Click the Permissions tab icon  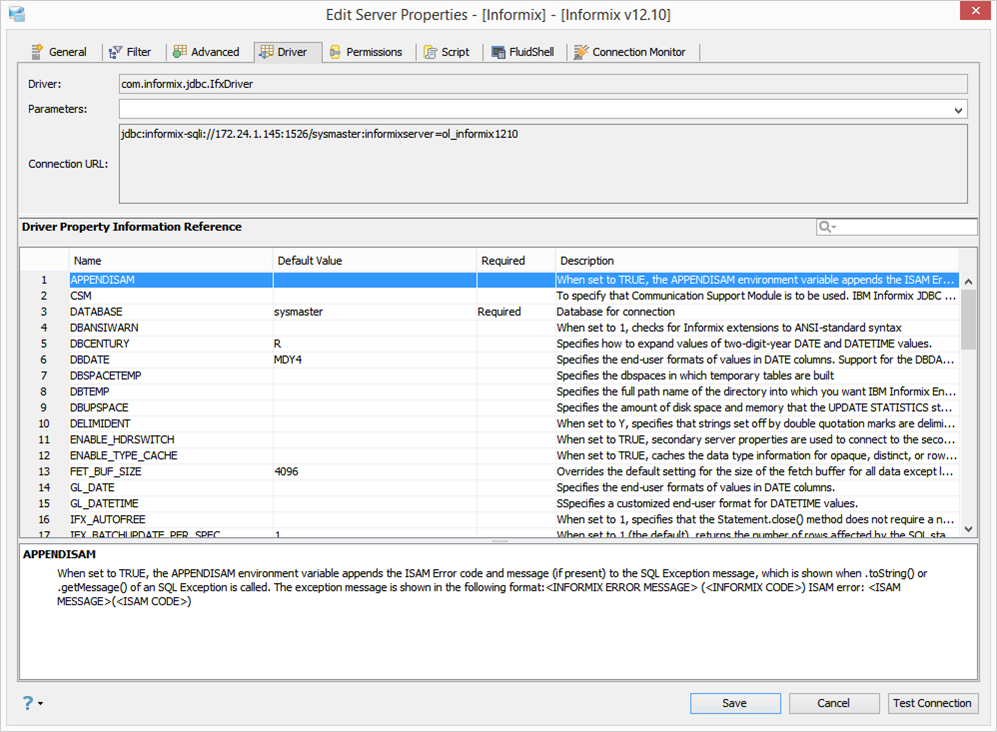click(x=335, y=52)
